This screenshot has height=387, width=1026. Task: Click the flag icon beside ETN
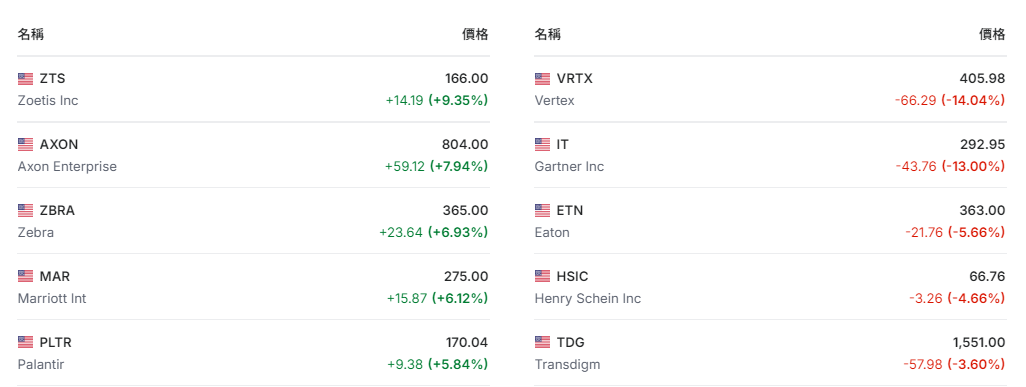(x=542, y=211)
